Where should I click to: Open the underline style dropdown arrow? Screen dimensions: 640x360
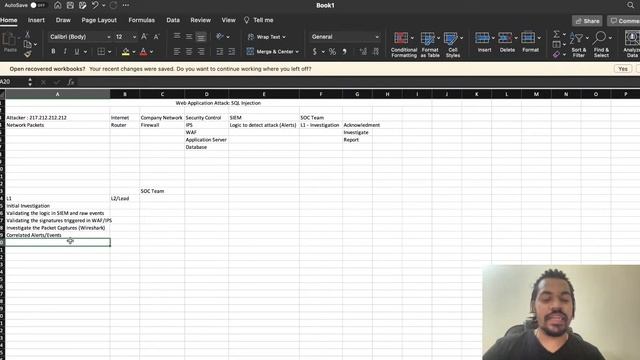(x=85, y=52)
